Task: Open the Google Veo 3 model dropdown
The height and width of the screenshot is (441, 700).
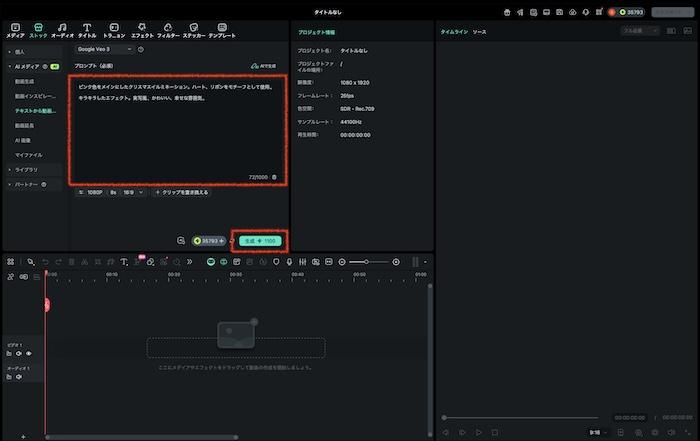Action: tap(104, 49)
